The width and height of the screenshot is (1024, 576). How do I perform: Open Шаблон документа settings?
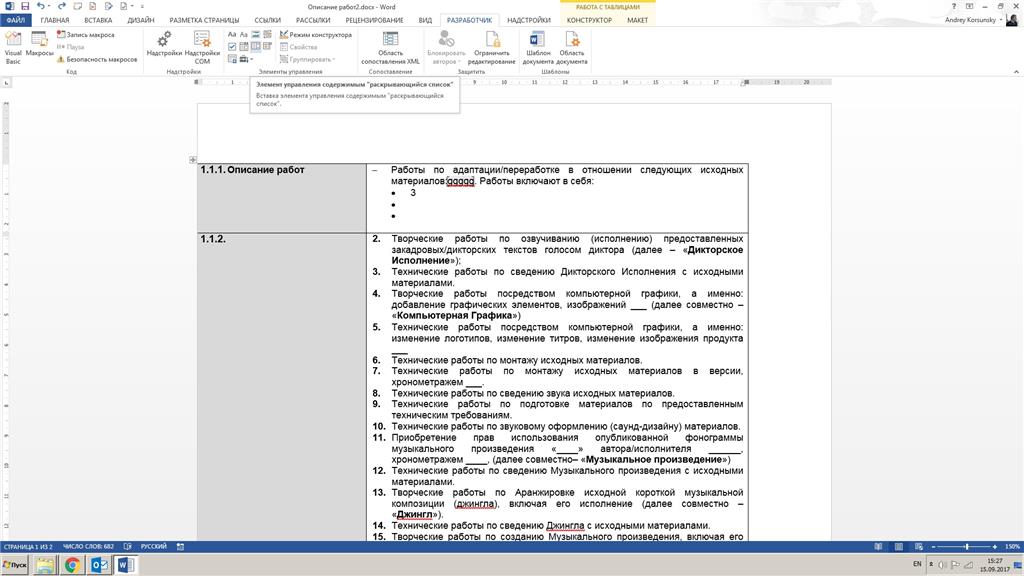click(537, 47)
